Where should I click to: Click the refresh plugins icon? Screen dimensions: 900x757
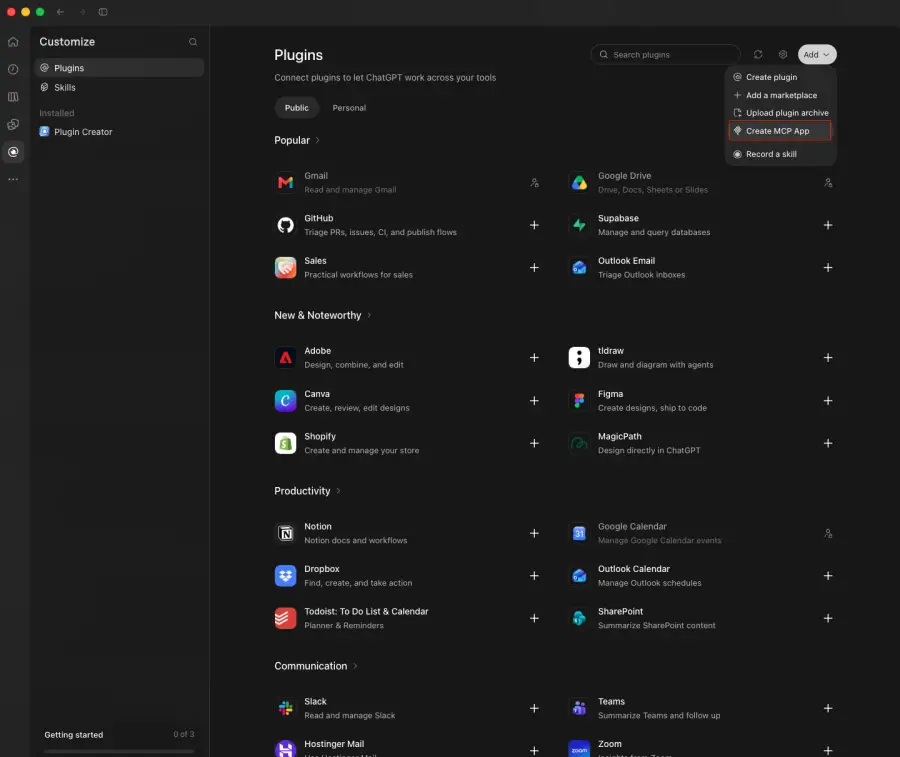point(758,55)
